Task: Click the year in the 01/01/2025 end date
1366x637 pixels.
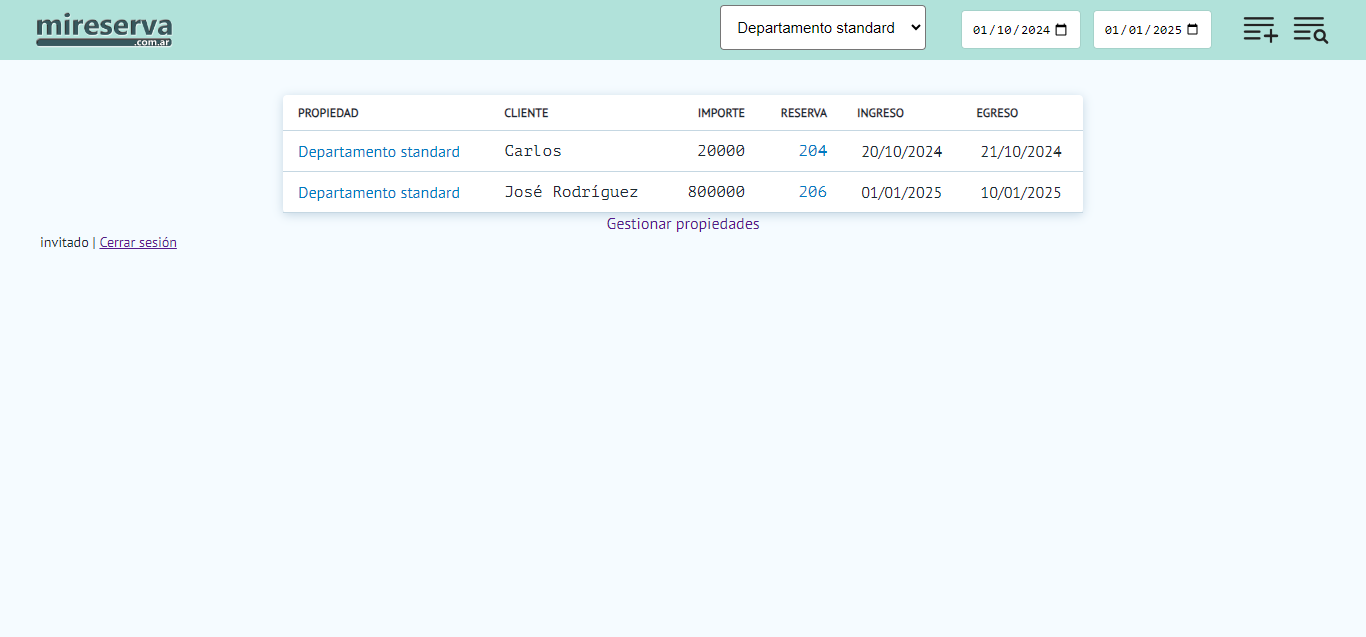Action: 1167,30
